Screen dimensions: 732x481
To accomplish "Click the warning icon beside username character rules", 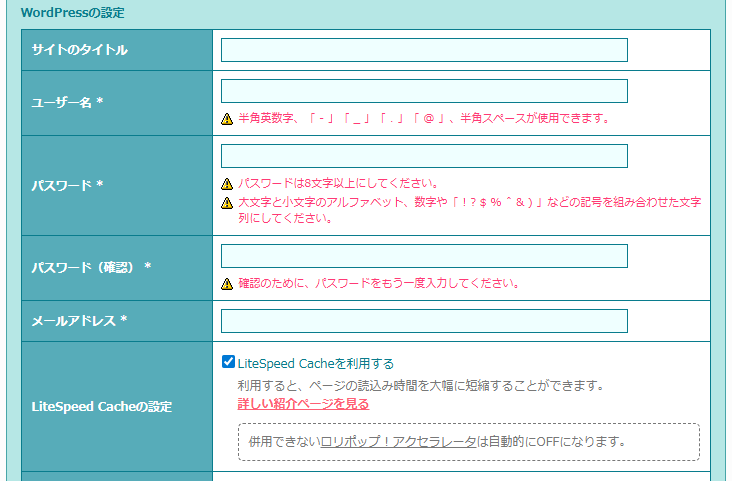I will pyautogui.click(x=227, y=118).
